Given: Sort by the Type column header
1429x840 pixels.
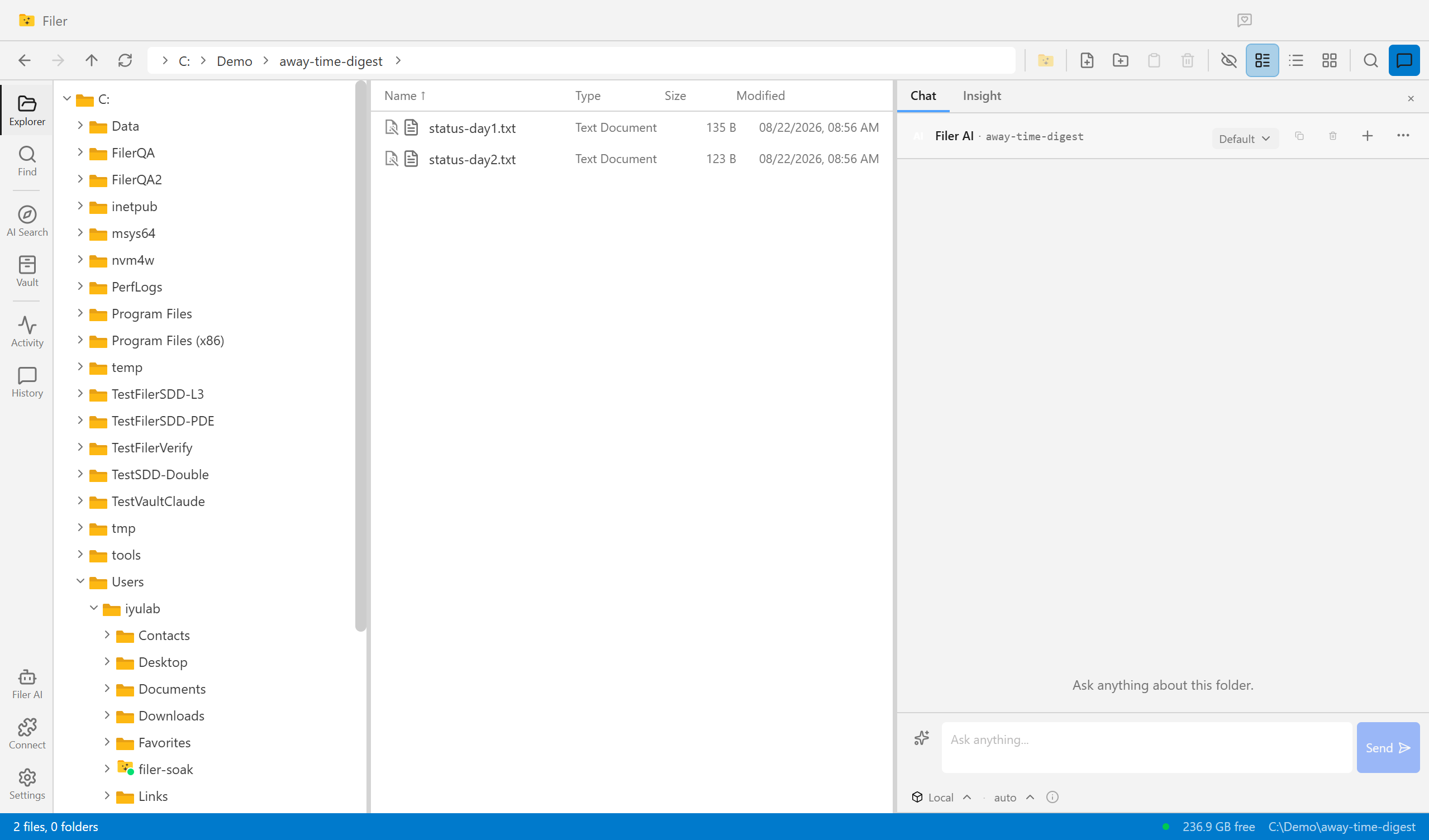Looking at the screenshot, I should (588, 96).
